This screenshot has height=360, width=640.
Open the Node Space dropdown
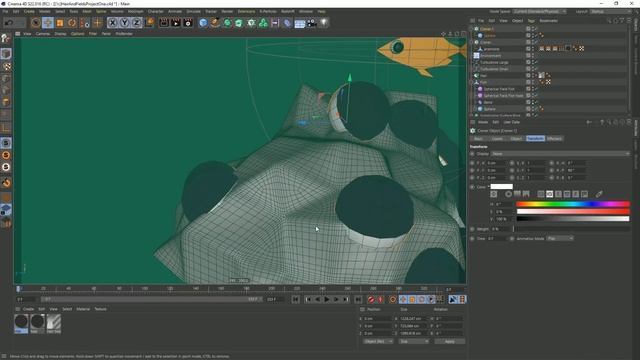click(540, 11)
